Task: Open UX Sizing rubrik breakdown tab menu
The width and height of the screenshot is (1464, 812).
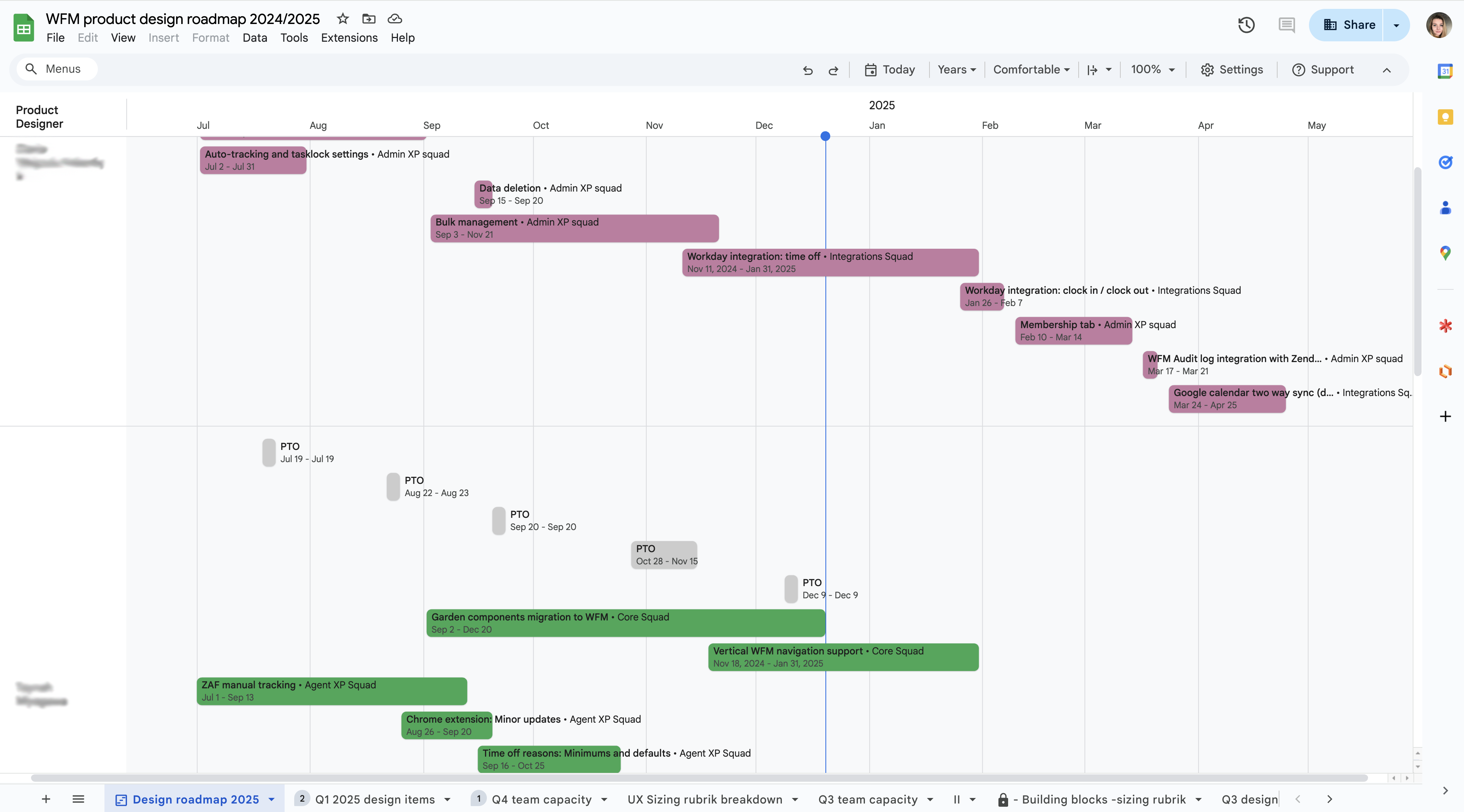Action: (795, 799)
